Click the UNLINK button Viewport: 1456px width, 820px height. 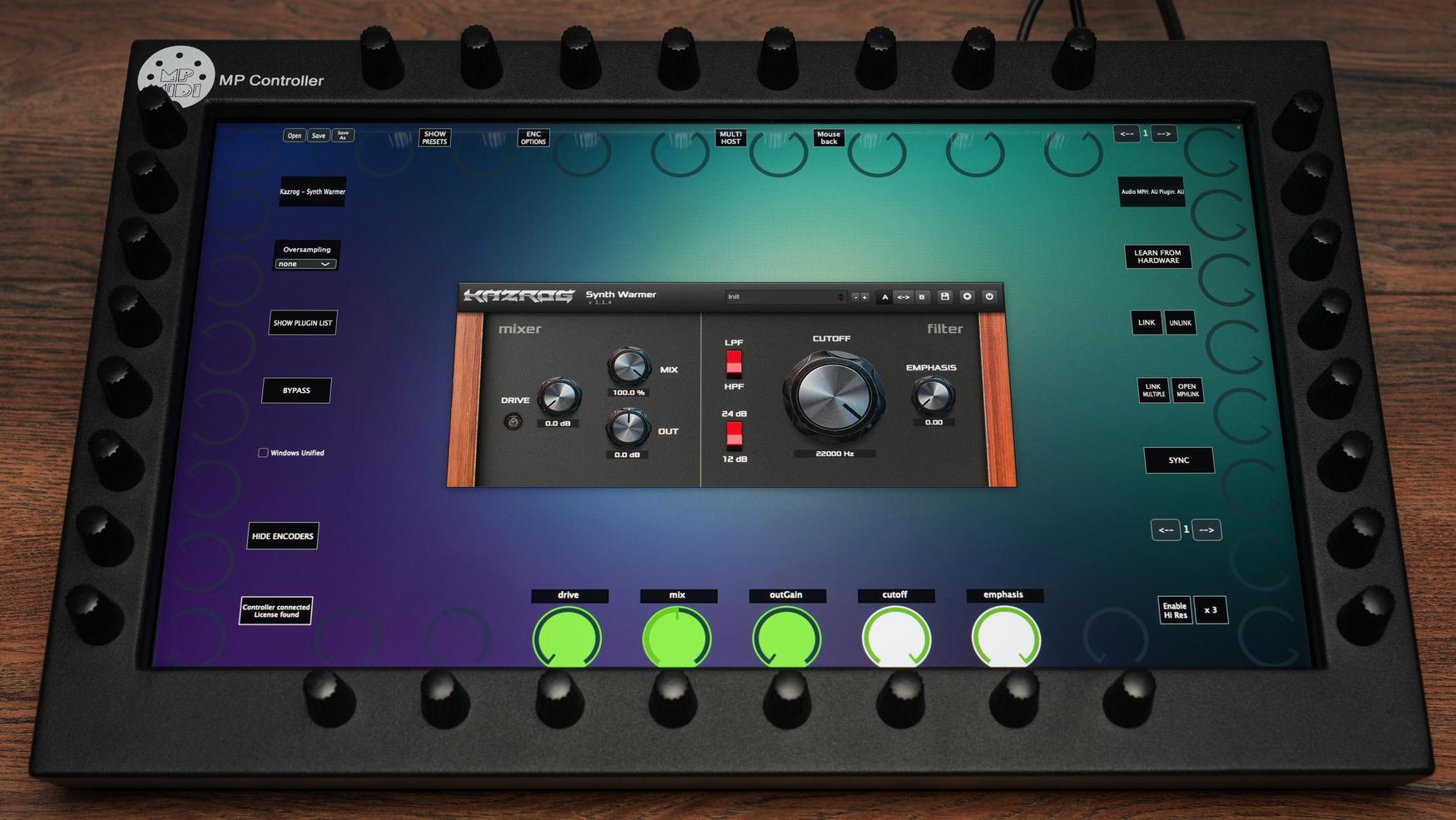[x=1180, y=323]
